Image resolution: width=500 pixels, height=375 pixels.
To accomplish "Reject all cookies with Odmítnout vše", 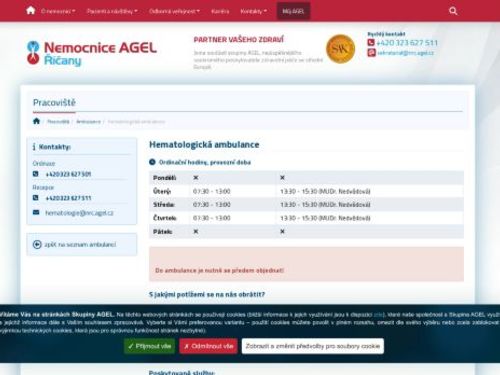I will point(208,346).
